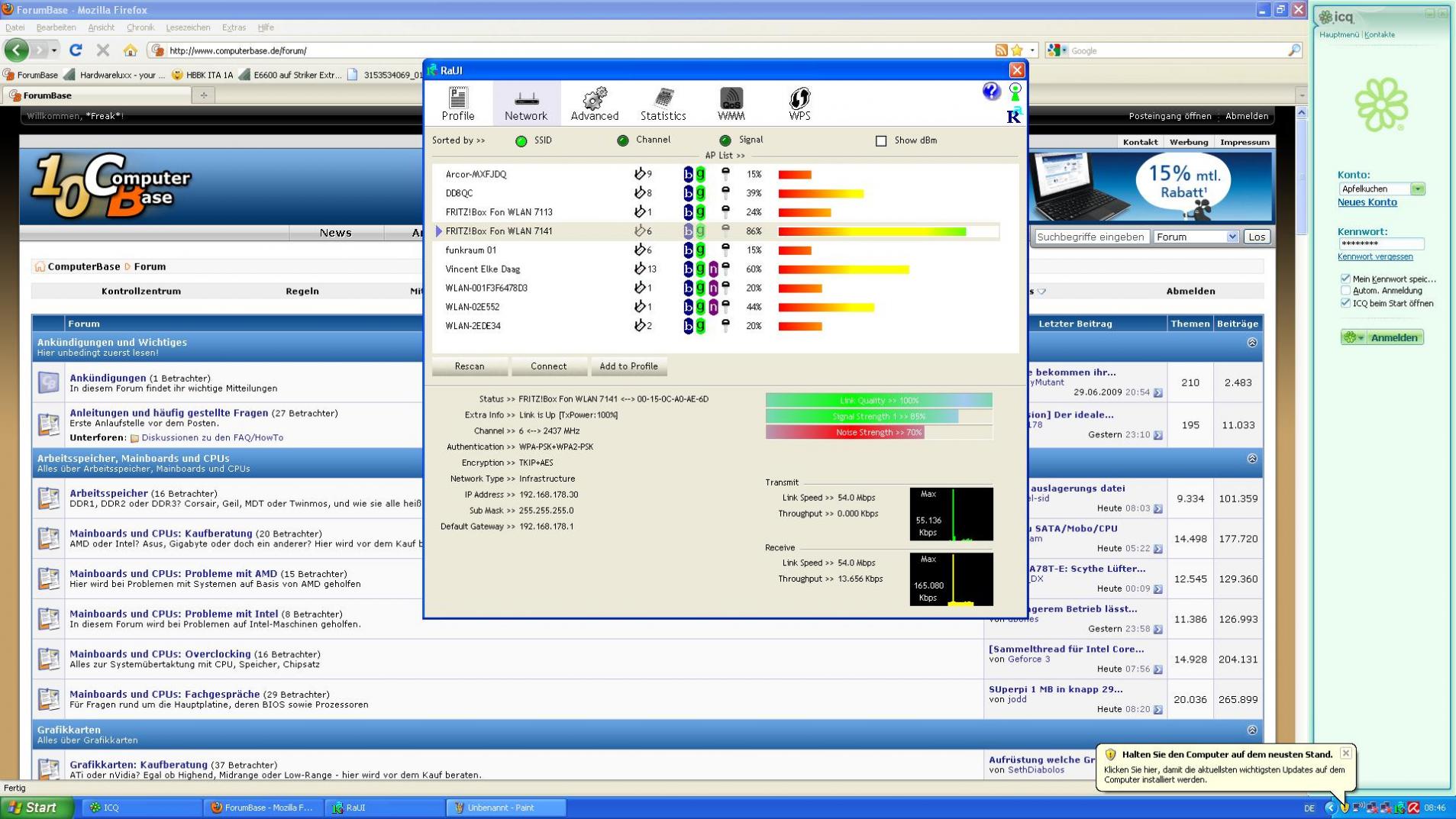Click the Rescan button

[x=470, y=366]
